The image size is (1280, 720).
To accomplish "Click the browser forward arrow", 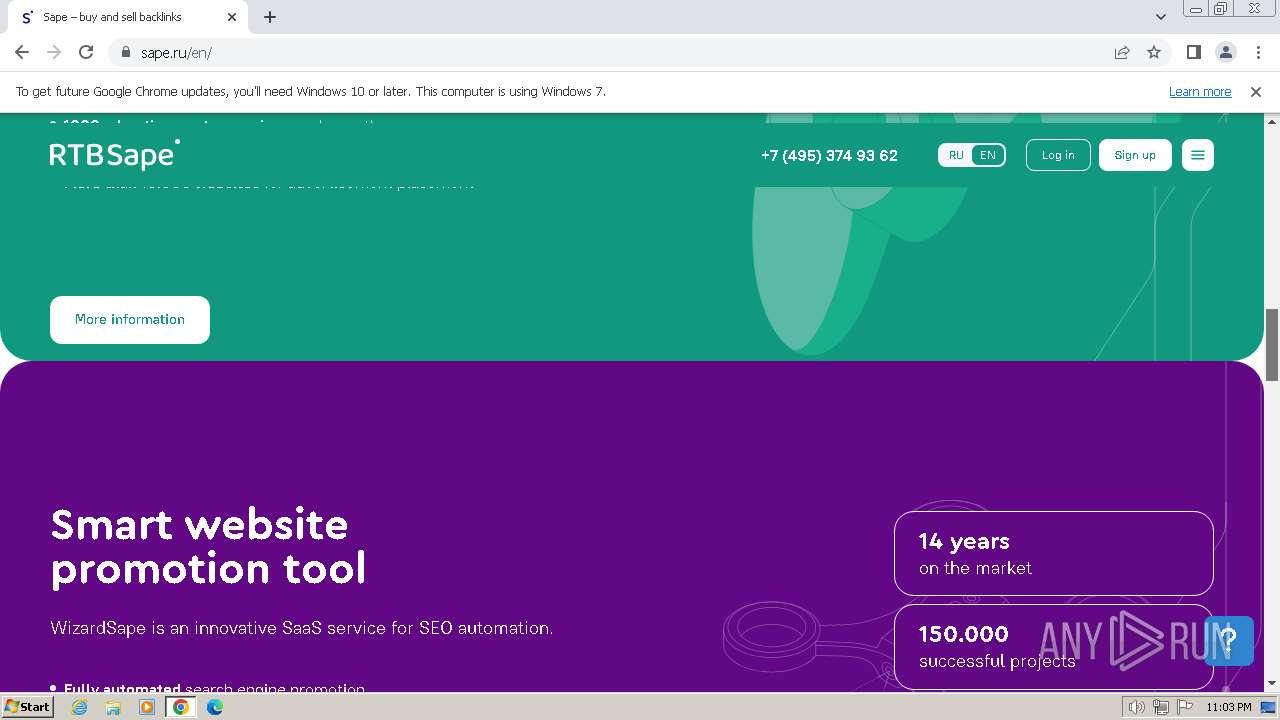I will (x=54, y=52).
